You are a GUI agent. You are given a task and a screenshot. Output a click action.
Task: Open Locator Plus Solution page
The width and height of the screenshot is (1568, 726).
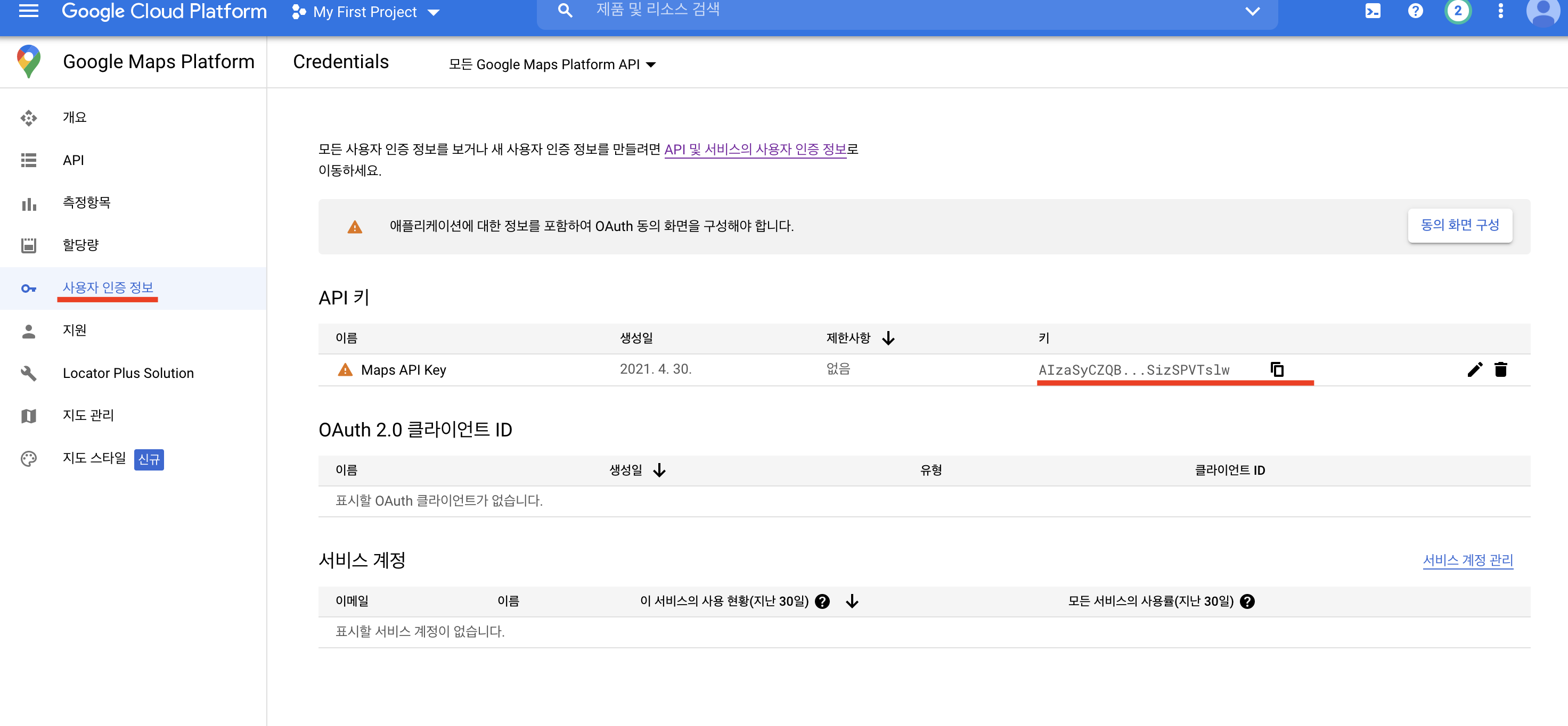[x=128, y=373]
